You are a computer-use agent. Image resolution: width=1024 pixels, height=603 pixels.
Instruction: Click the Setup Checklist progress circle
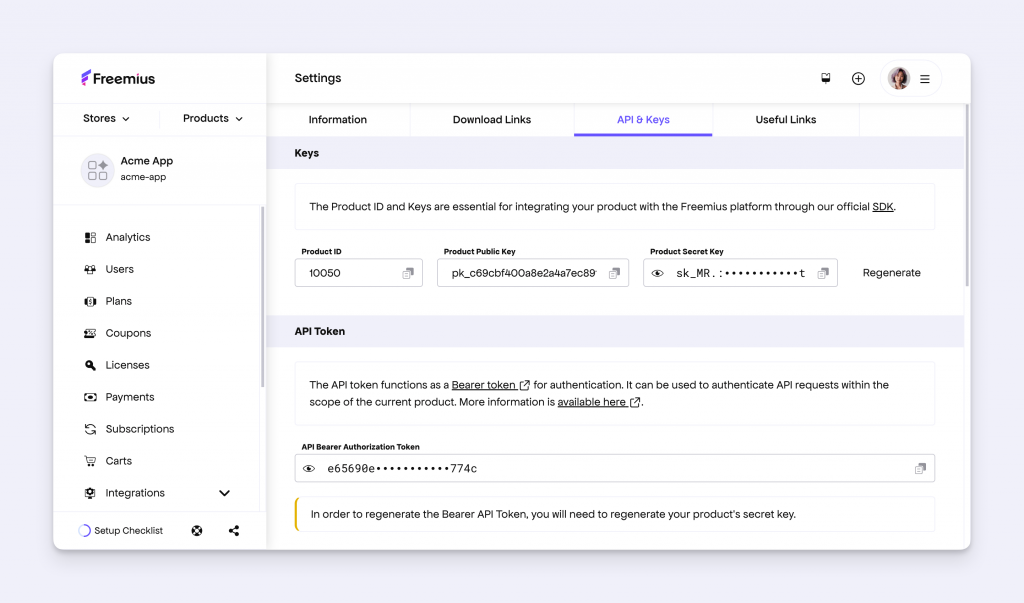84,530
